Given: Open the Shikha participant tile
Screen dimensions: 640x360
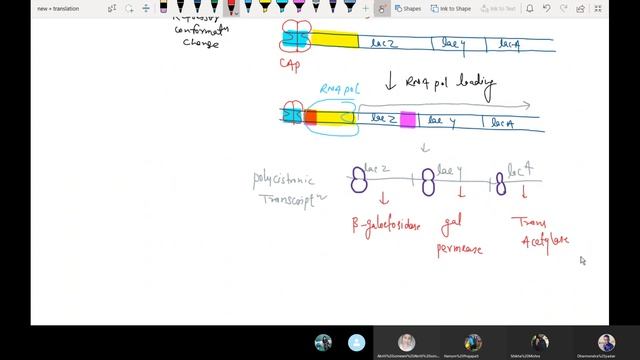Looking at the screenshot, I should tap(540, 343).
